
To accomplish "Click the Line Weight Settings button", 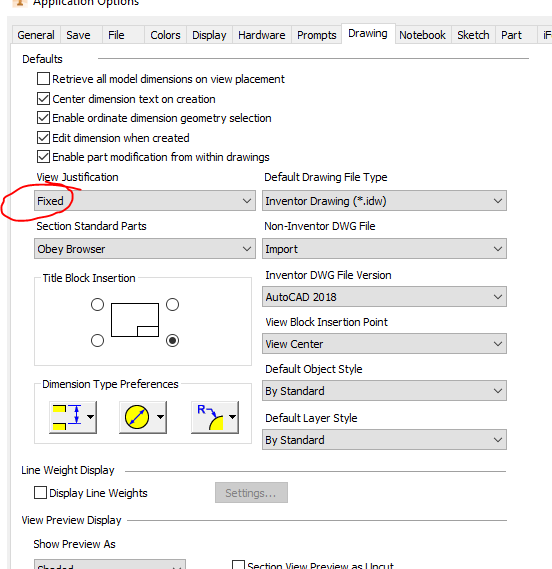I will click(251, 493).
